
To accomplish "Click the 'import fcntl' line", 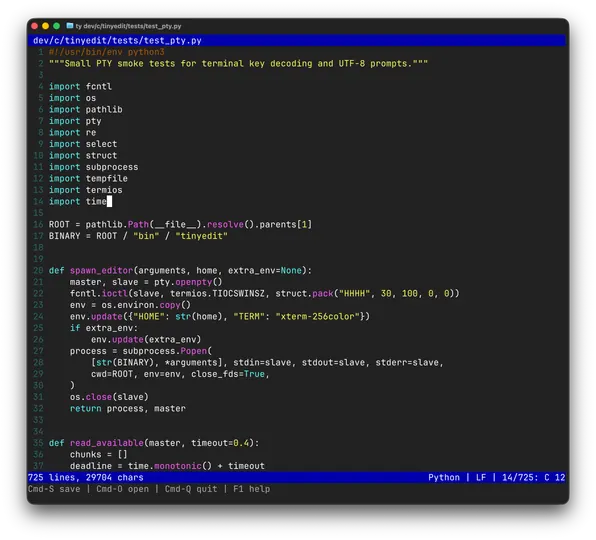I will coord(80,87).
